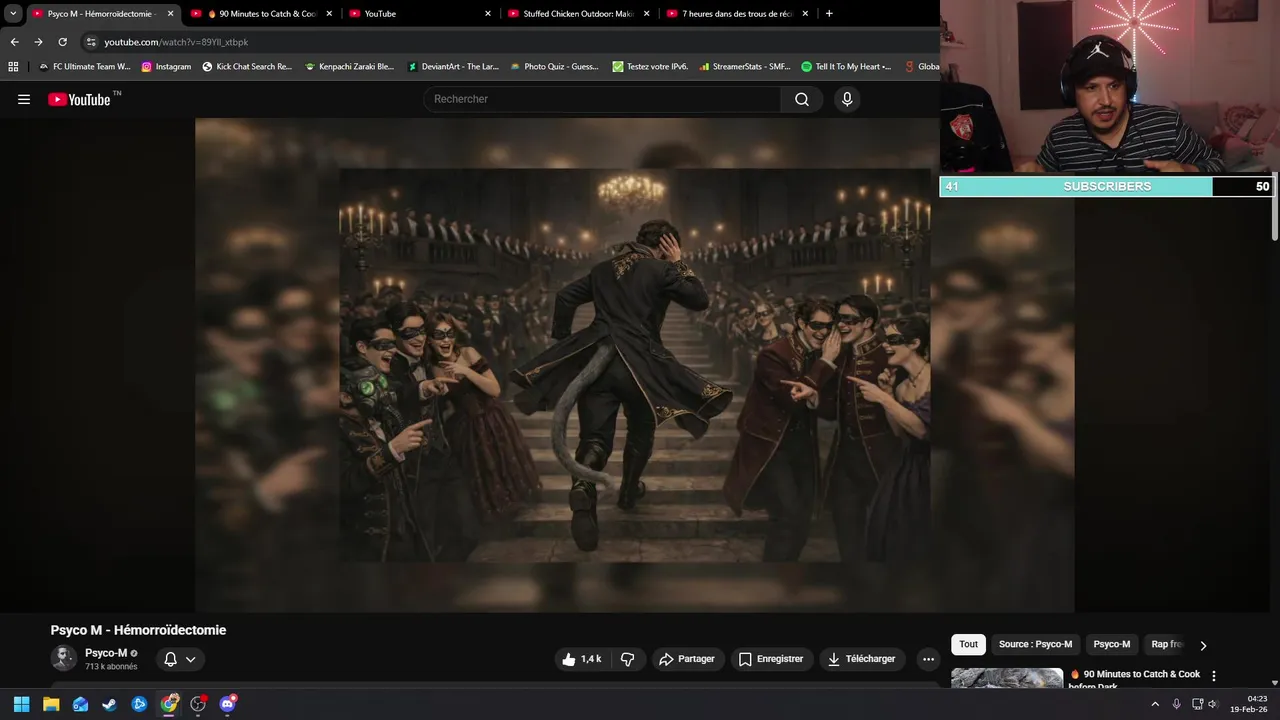Close the 90 Minutes to Catch & Cook tab
Image resolution: width=1280 pixels, height=720 pixels.
[x=329, y=14]
